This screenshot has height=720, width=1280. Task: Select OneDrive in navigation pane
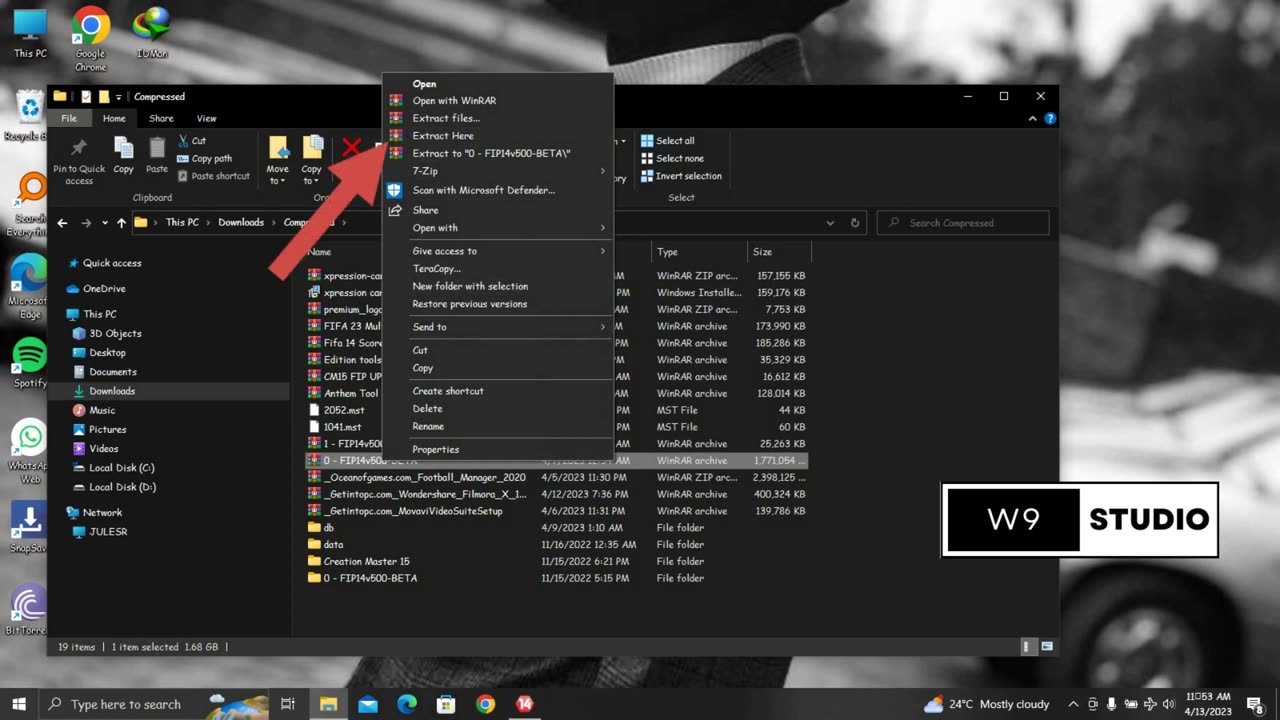(x=104, y=288)
